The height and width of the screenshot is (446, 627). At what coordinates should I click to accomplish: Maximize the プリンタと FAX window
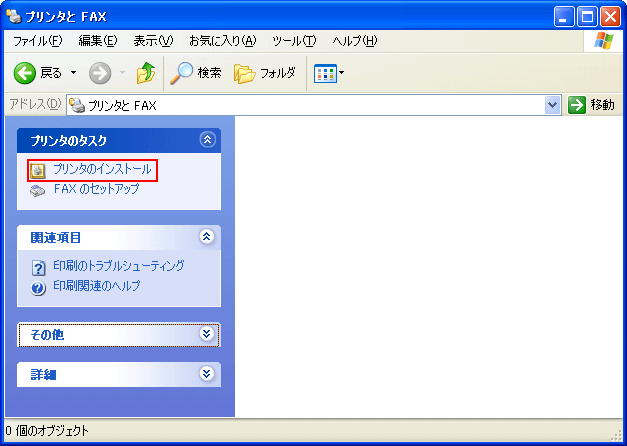587,17
